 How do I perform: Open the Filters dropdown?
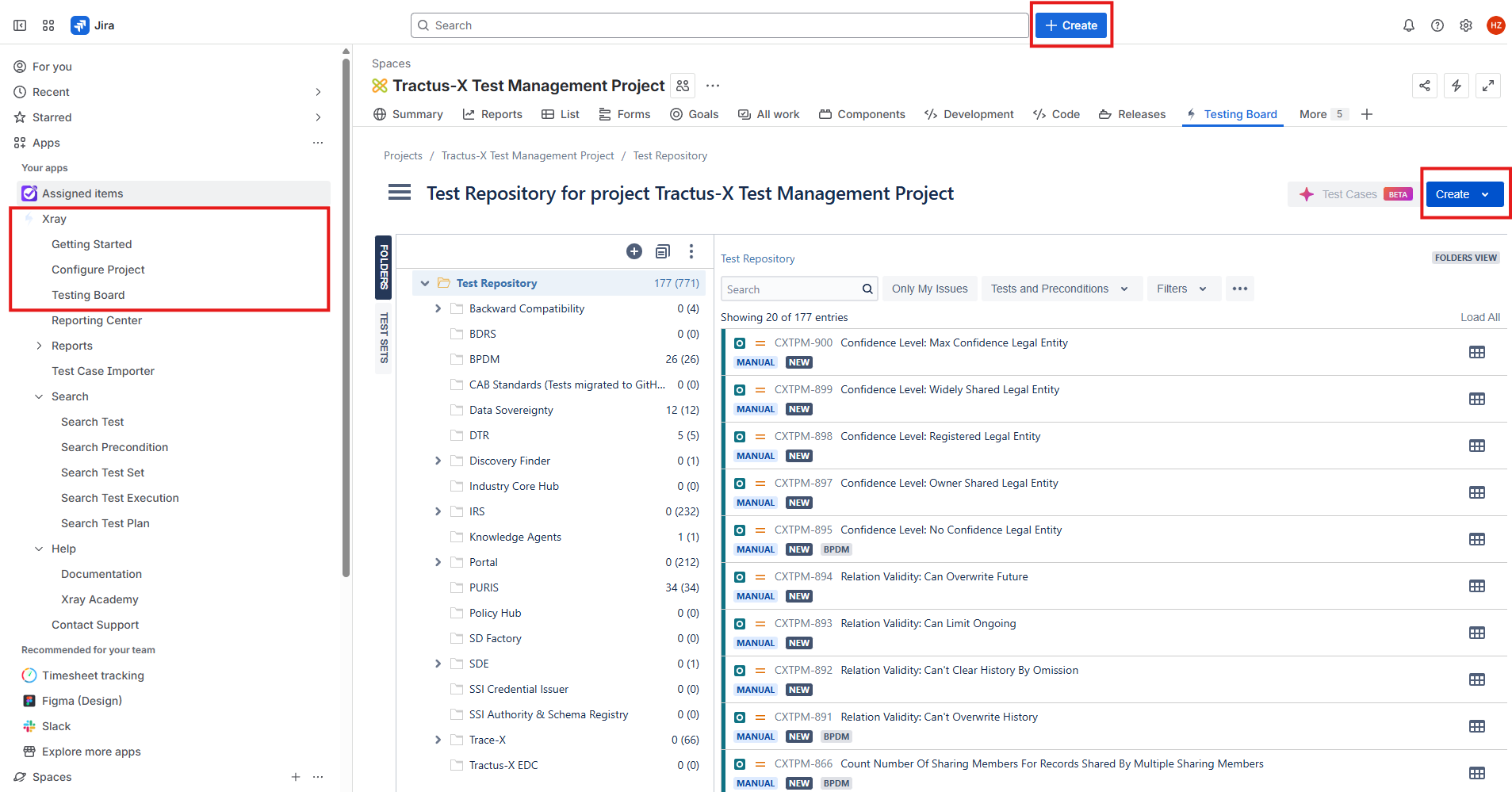tap(1181, 289)
